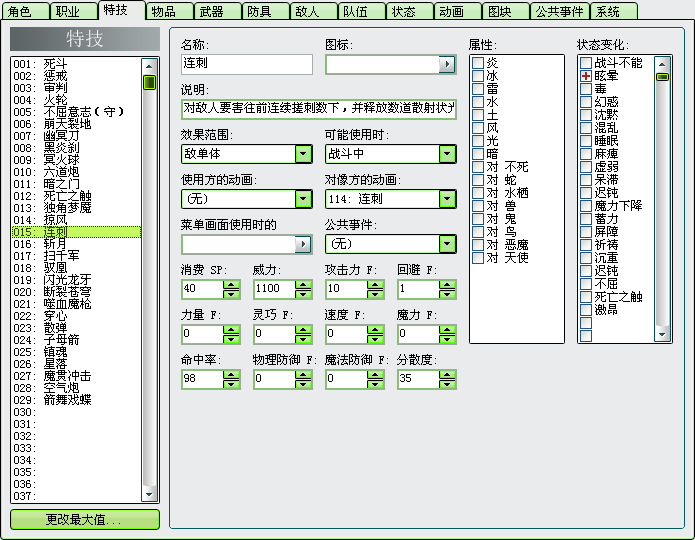The width and height of the screenshot is (695, 540).
Task: Click the 消费 SP spinner arrows
Action: [231, 289]
